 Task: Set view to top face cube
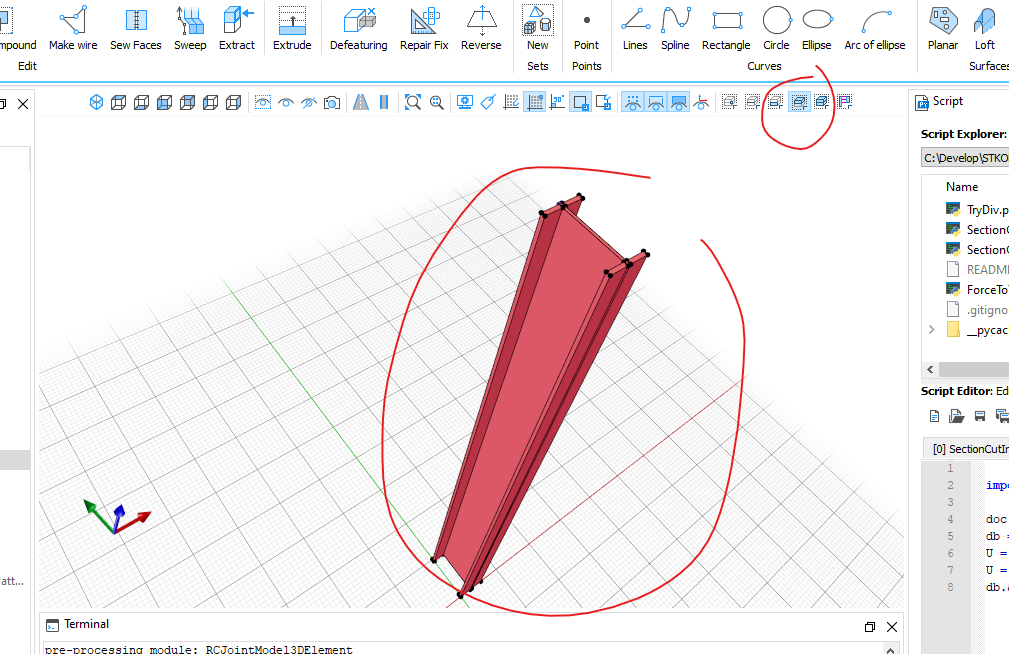(118, 102)
